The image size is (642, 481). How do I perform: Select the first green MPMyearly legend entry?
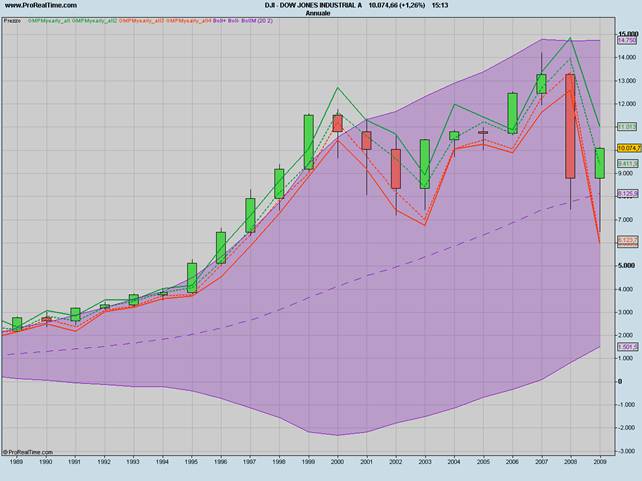50,20
